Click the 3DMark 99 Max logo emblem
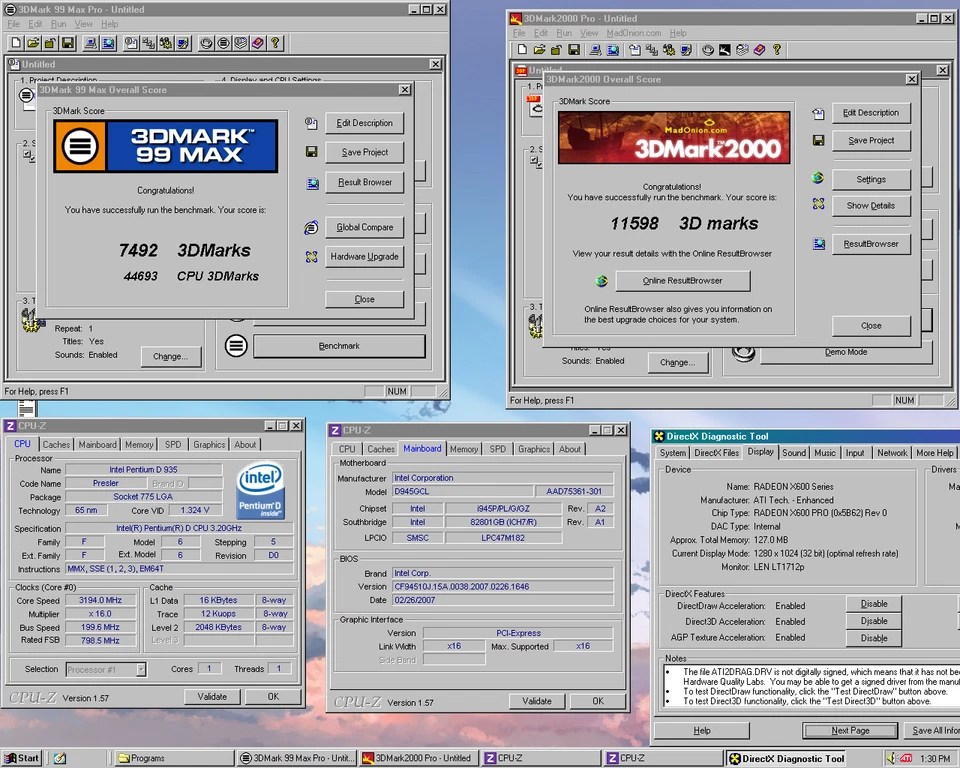 [x=80, y=145]
